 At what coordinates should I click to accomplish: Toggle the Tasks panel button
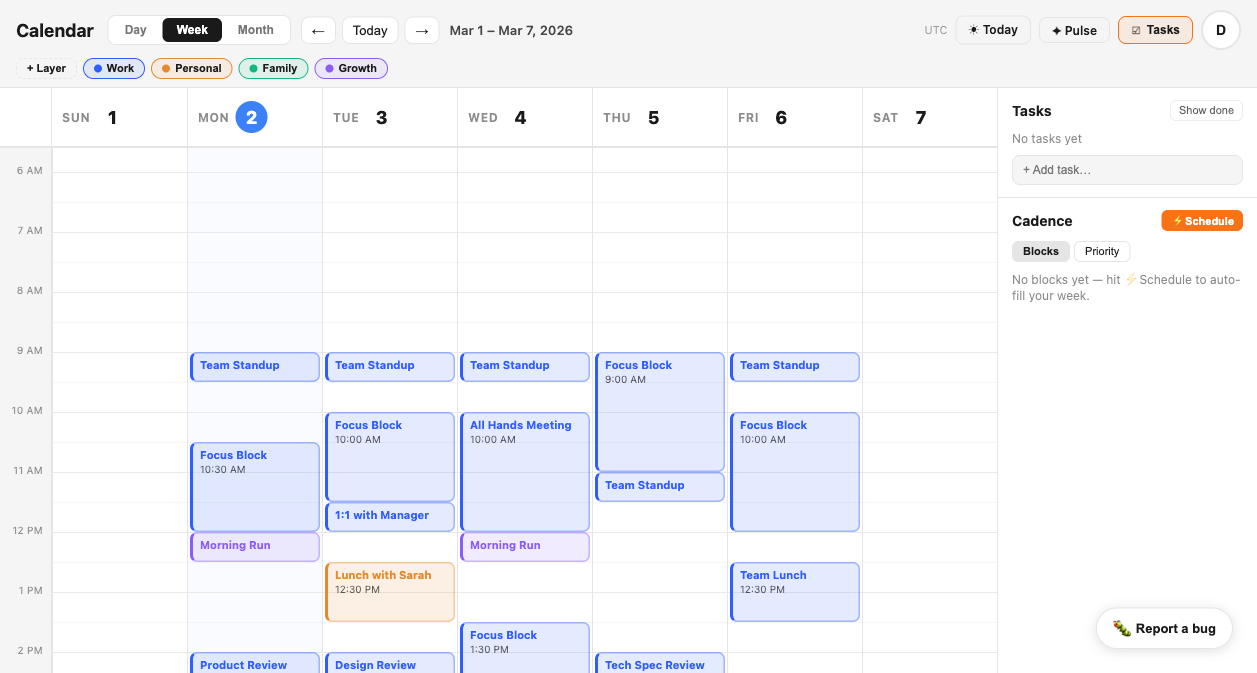coord(1155,30)
